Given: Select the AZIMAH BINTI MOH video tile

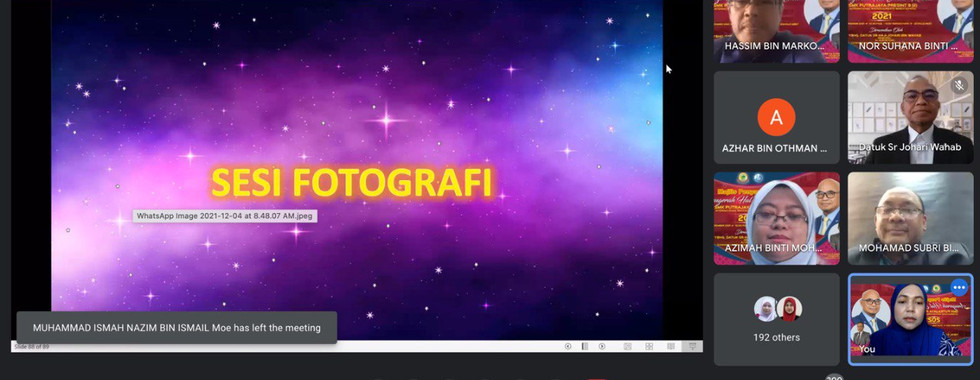Looking at the screenshot, I should click(776, 218).
